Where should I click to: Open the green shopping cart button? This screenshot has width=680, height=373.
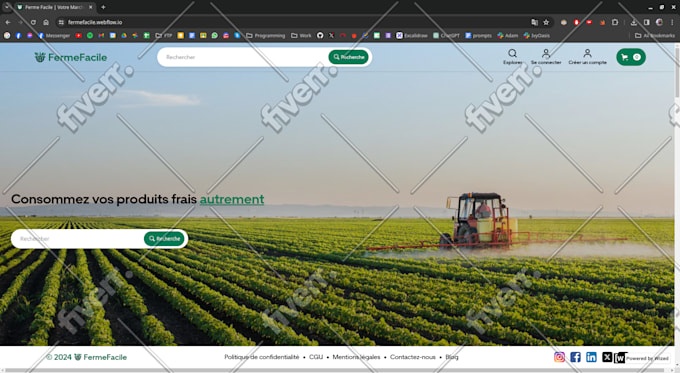631,57
